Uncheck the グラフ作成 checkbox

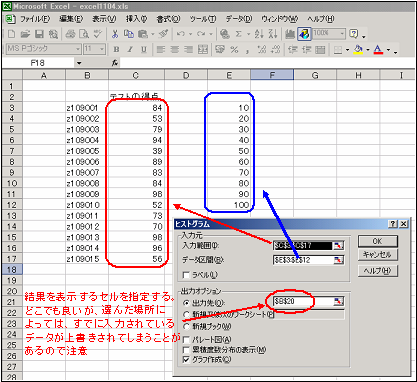pyautogui.click(x=186, y=359)
